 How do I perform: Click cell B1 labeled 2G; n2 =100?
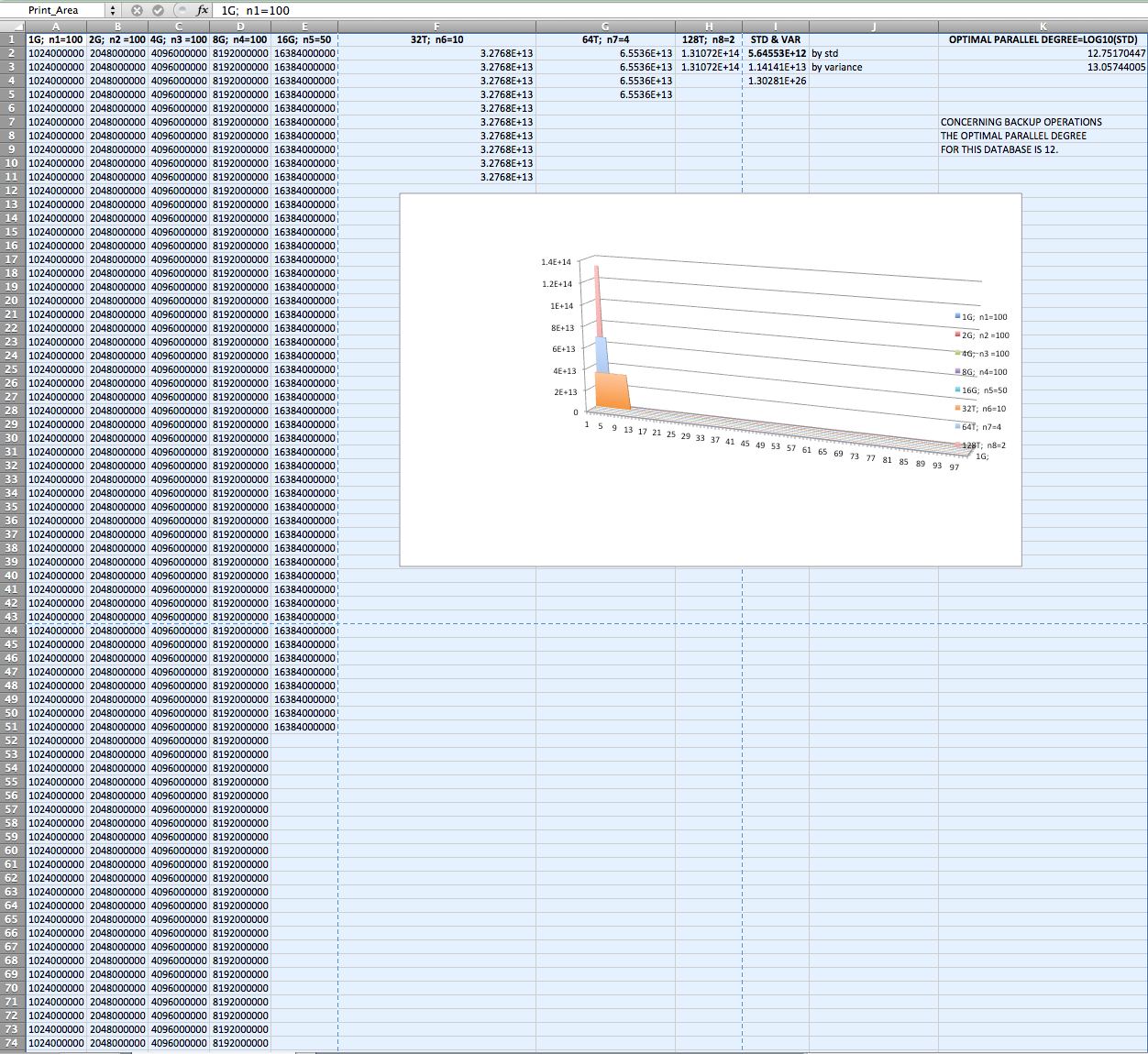(x=117, y=39)
